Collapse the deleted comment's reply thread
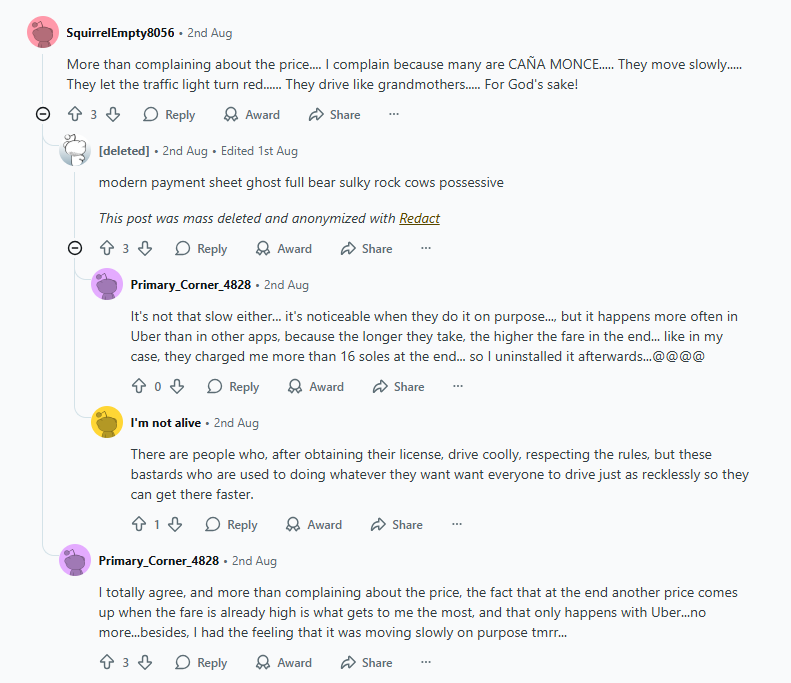 tap(75, 248)
